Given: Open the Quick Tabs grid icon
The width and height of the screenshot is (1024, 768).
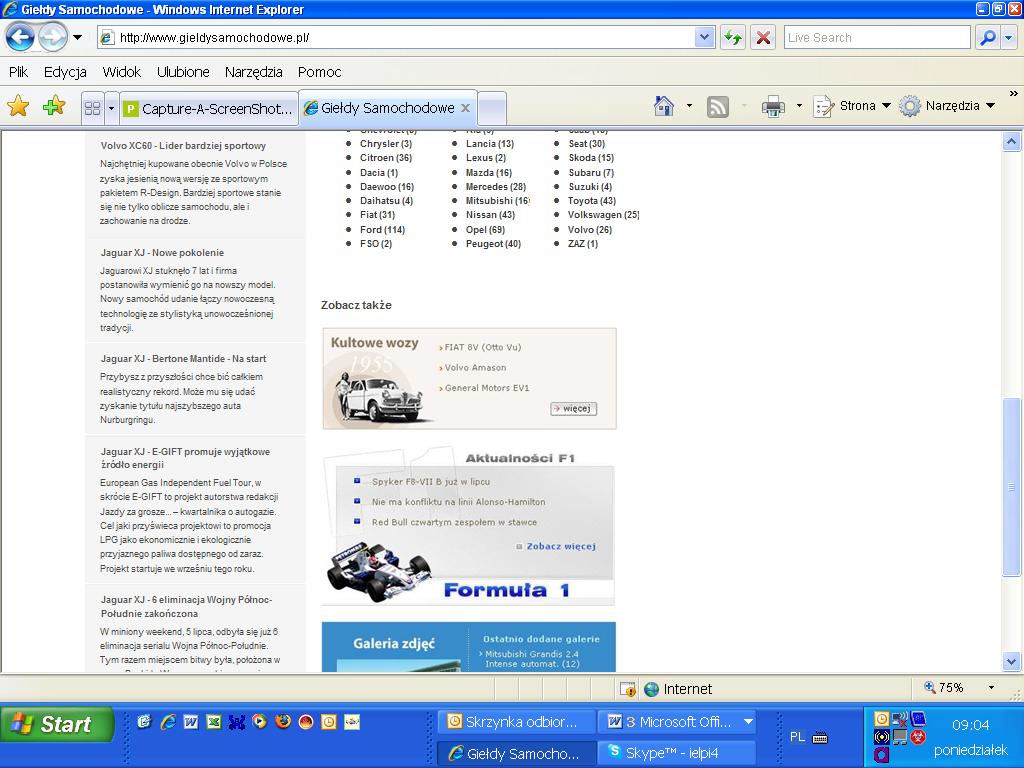Looking at the screenshot, I should (93, 108).
